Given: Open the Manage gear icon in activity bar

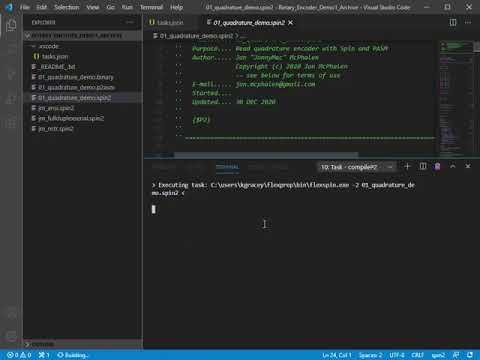Looking at the screenshot, I should 11,336.
